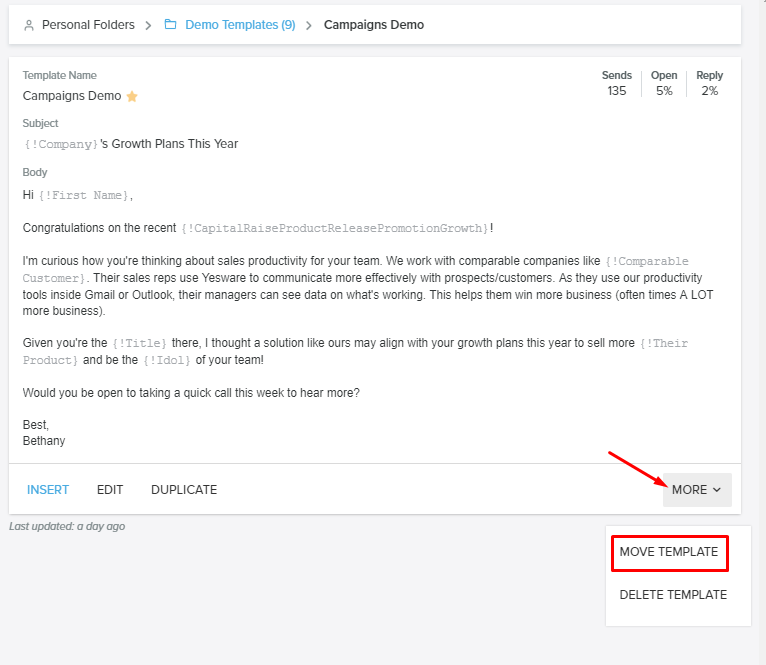
Task: Click the Open rate 5% stat
Action: click(664, 91)
